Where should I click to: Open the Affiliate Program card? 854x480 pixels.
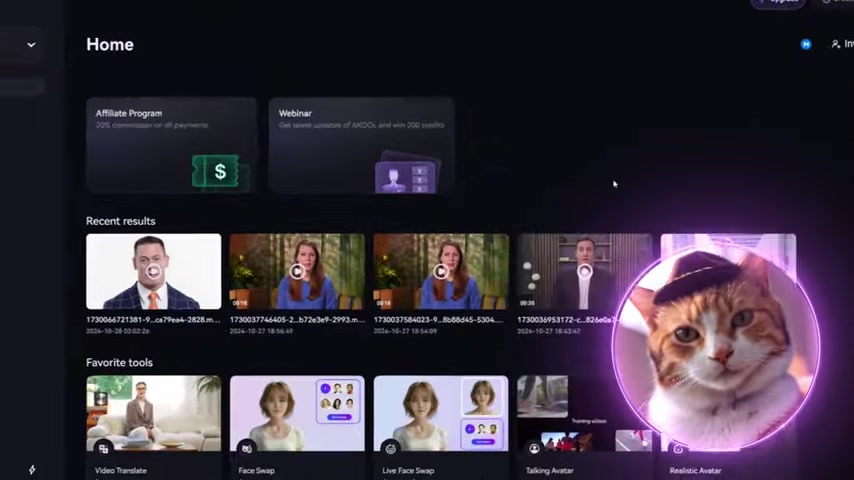coord(171,145)
